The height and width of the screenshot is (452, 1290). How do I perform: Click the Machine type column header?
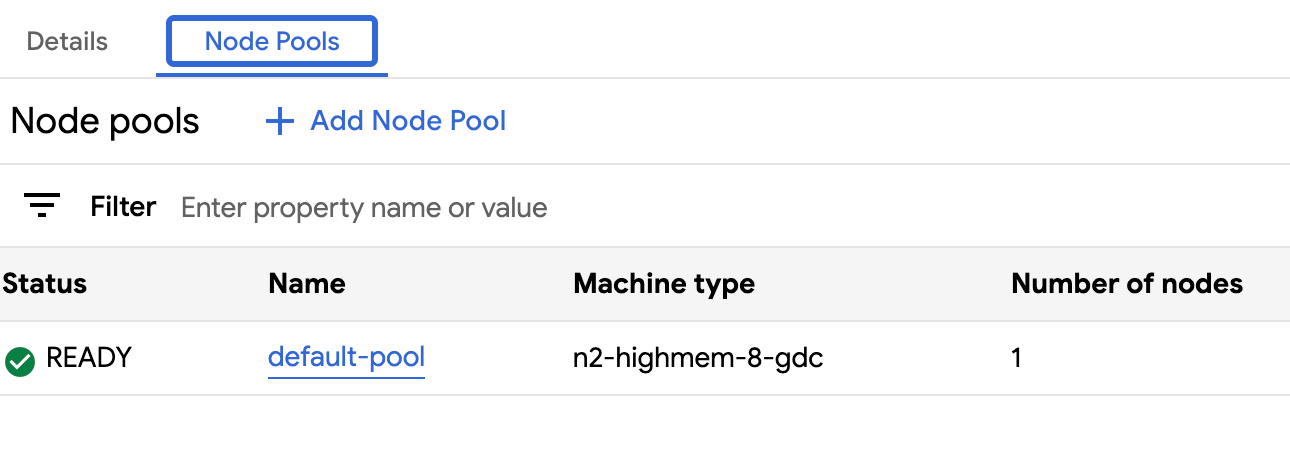(664, 284)
